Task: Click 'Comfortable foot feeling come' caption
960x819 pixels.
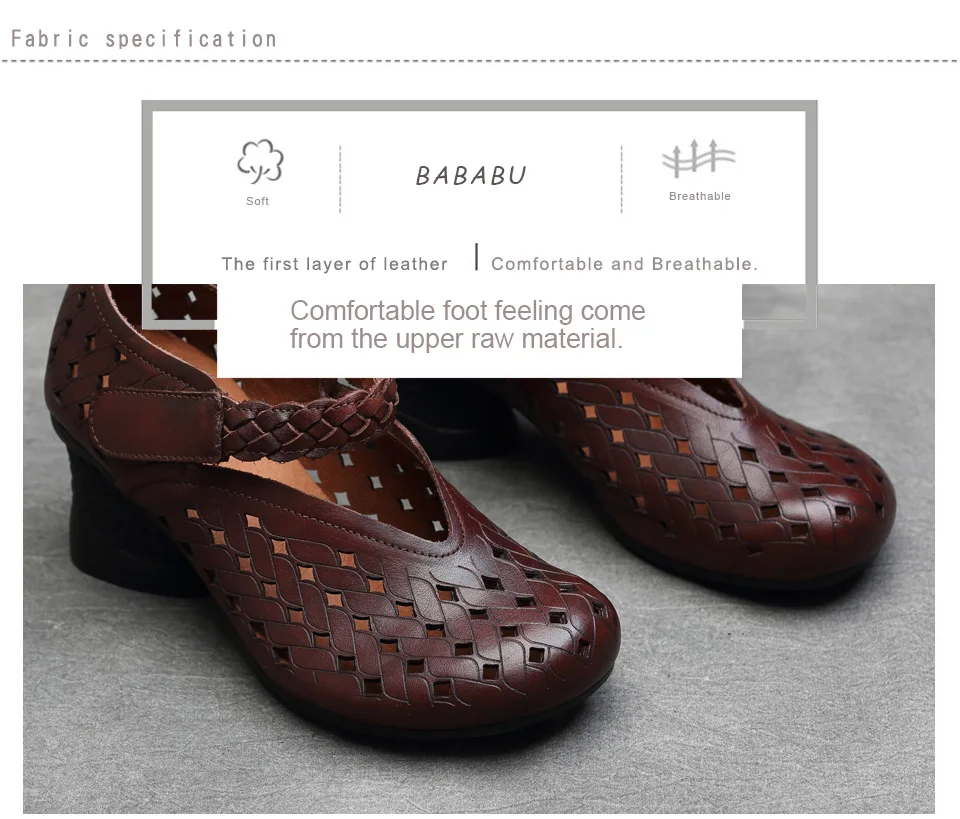Action: [x=468, y=310]
